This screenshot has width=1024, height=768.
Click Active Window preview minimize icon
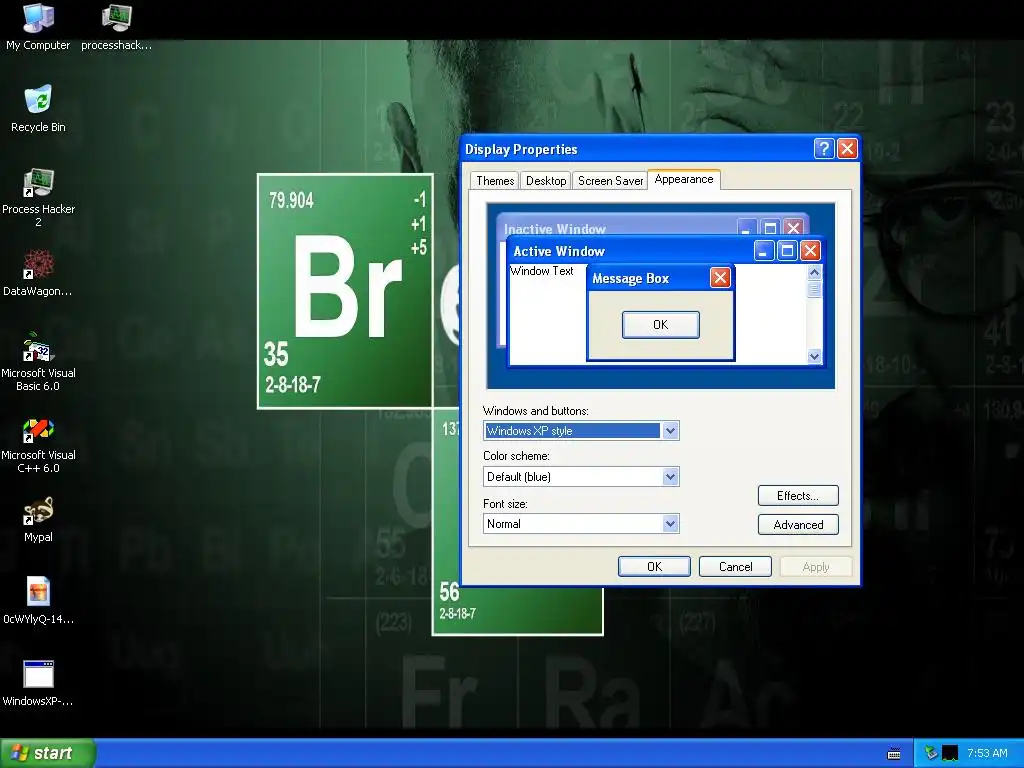point(763,251)
